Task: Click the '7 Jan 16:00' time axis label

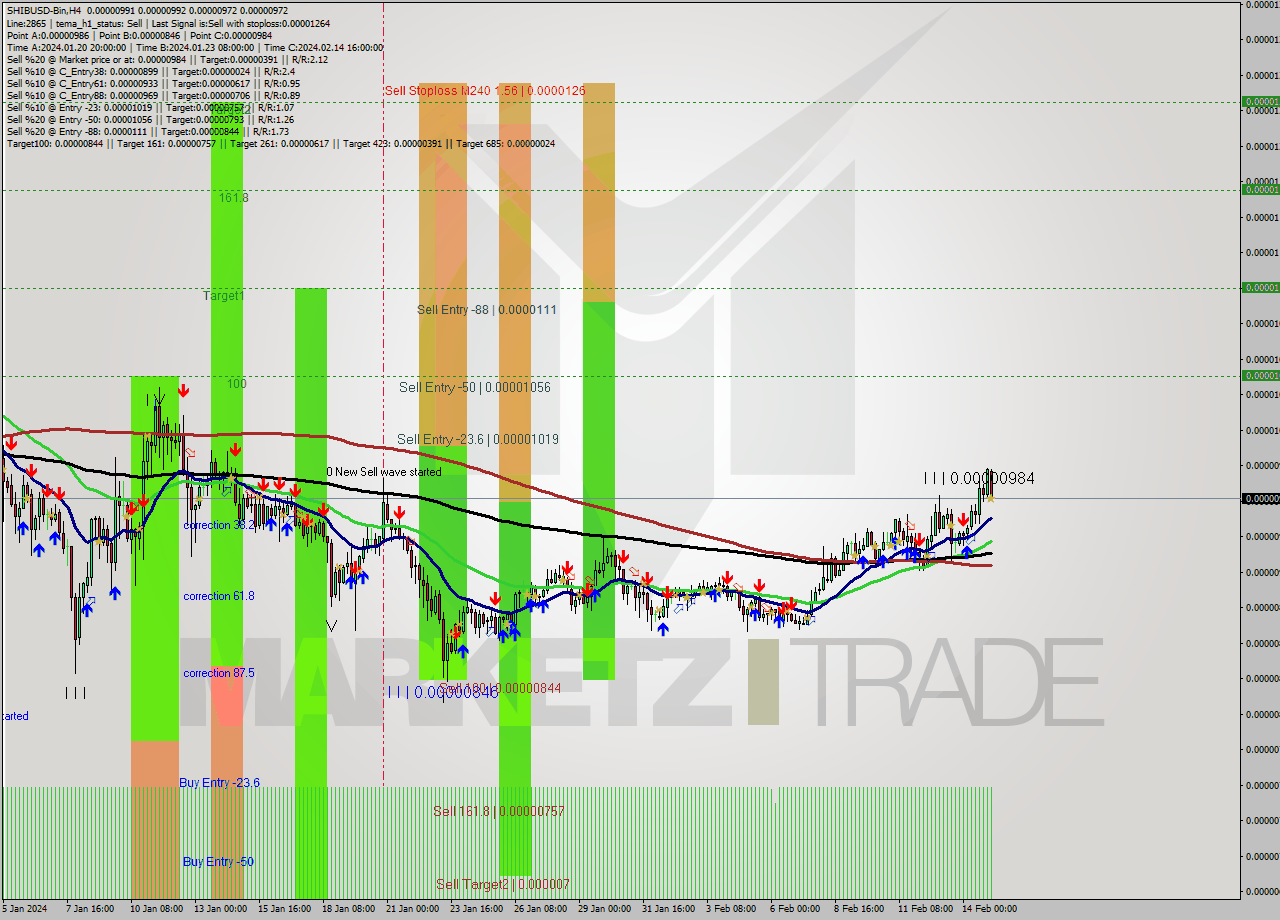Action: (90, 909)
